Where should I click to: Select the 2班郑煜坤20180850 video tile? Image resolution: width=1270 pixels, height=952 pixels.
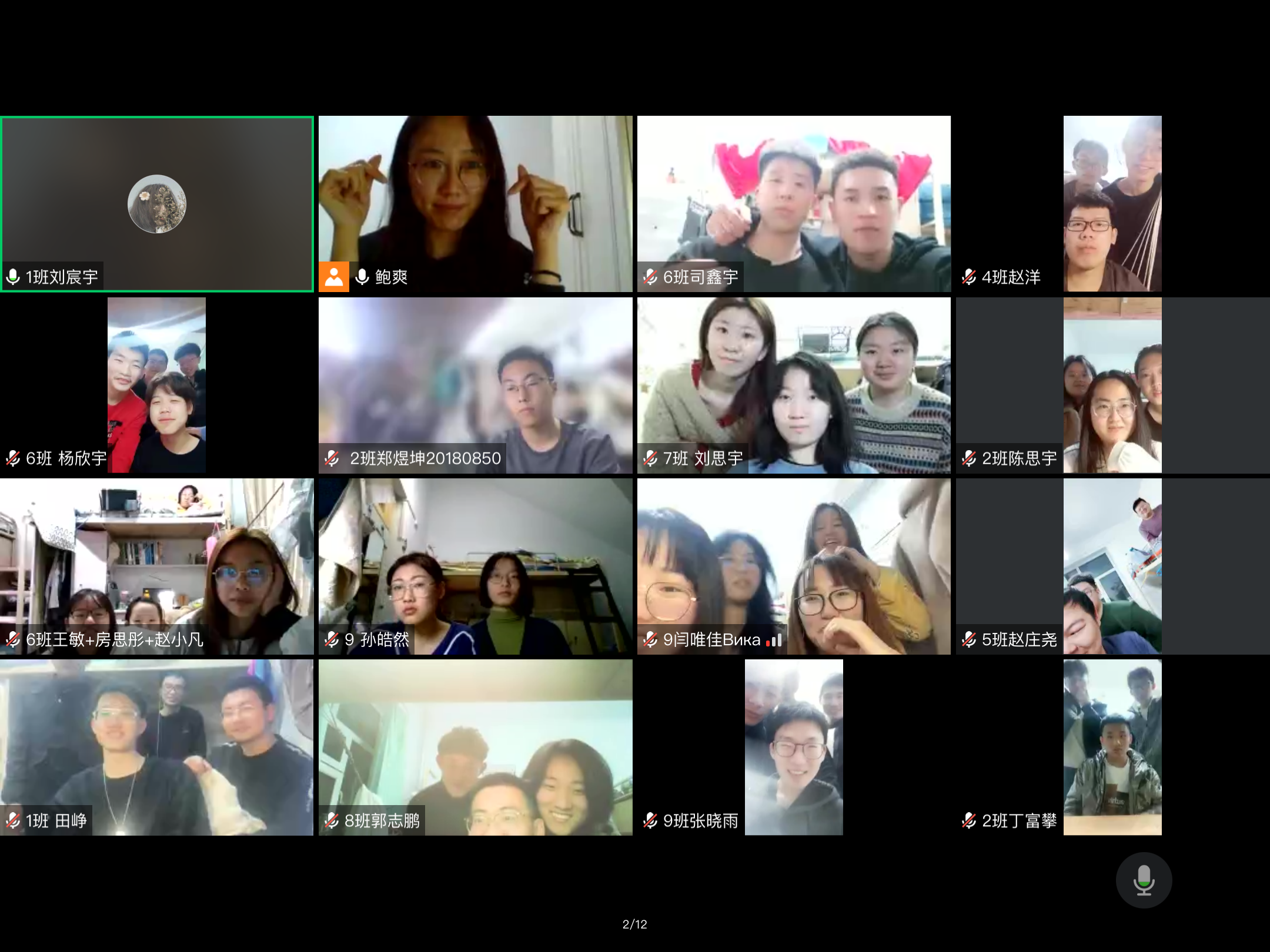click(x=476, y=386)
